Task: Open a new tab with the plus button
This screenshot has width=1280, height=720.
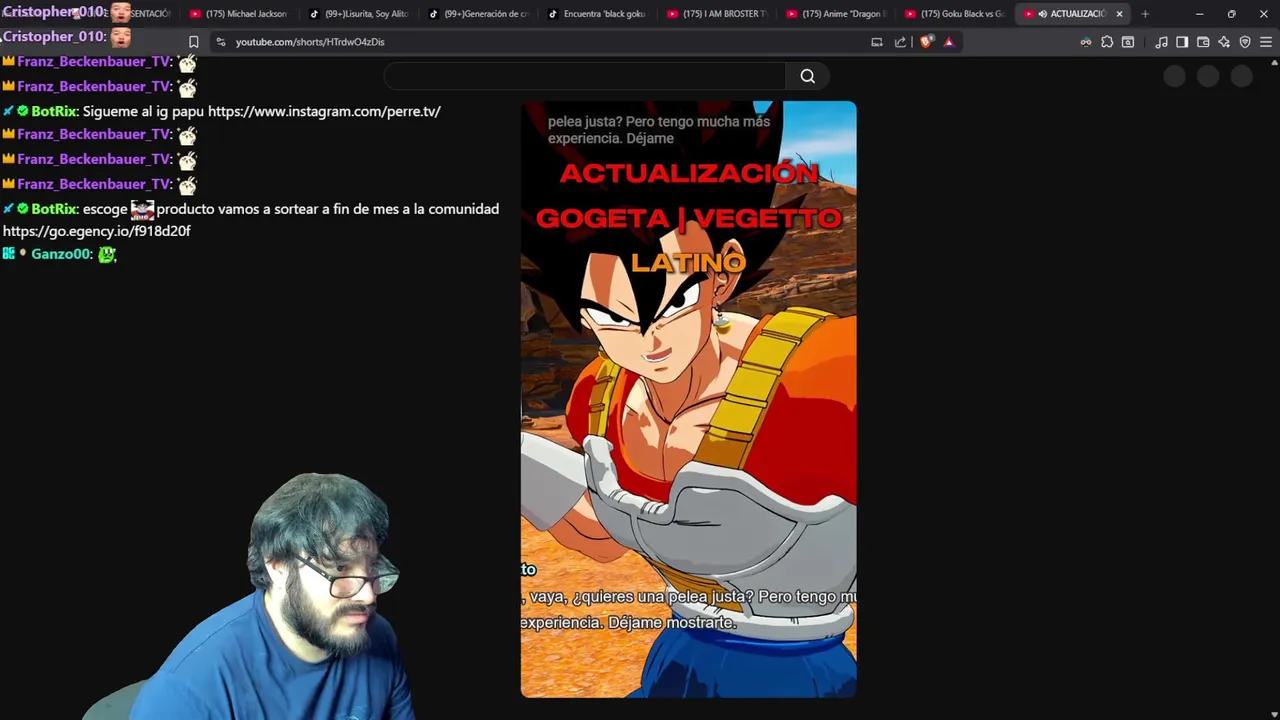Action: (x=1145, y=14)
